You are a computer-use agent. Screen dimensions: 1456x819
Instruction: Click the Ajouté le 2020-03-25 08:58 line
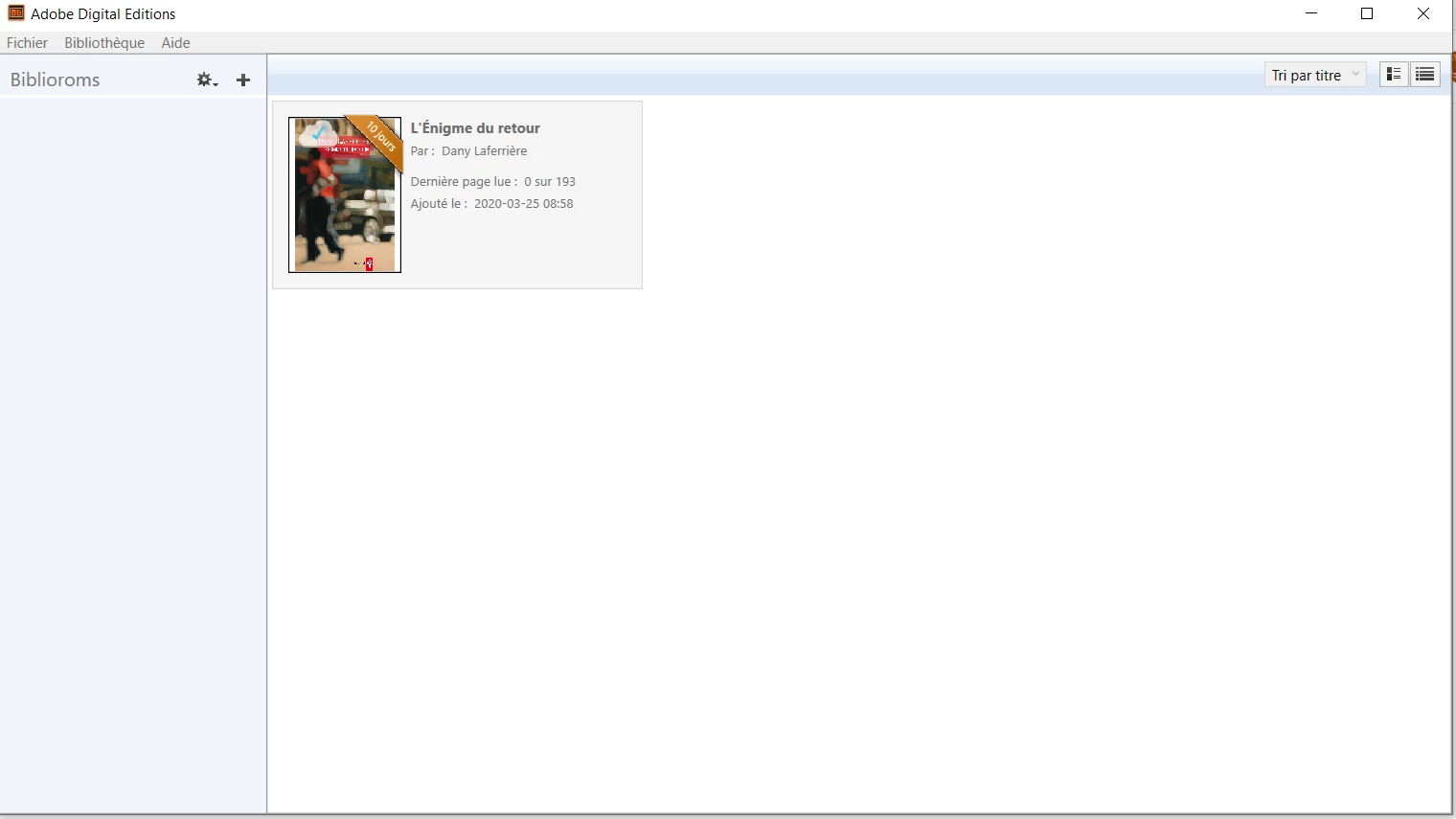(491, 204)
